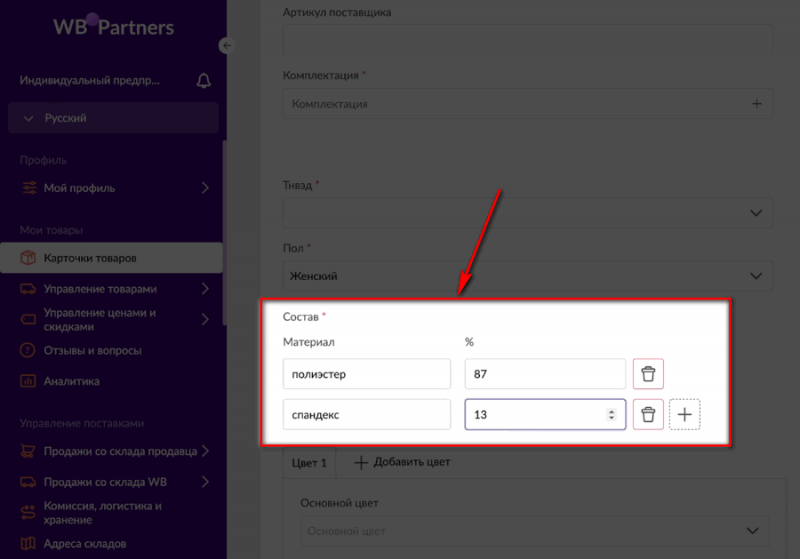Open the Основной цвет dropdown

535,530
